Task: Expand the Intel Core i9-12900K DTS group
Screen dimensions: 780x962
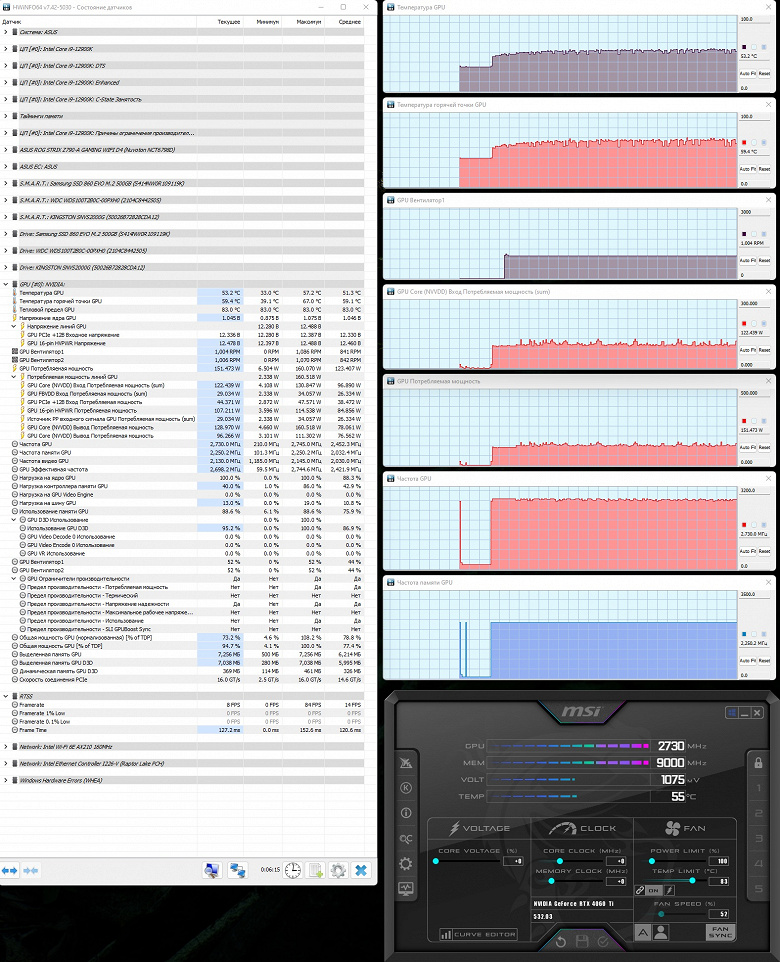Action: click(6, 66)
